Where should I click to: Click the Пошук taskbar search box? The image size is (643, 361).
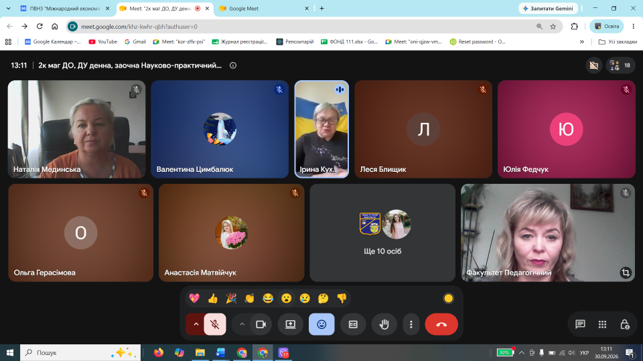tap(80, 352)
